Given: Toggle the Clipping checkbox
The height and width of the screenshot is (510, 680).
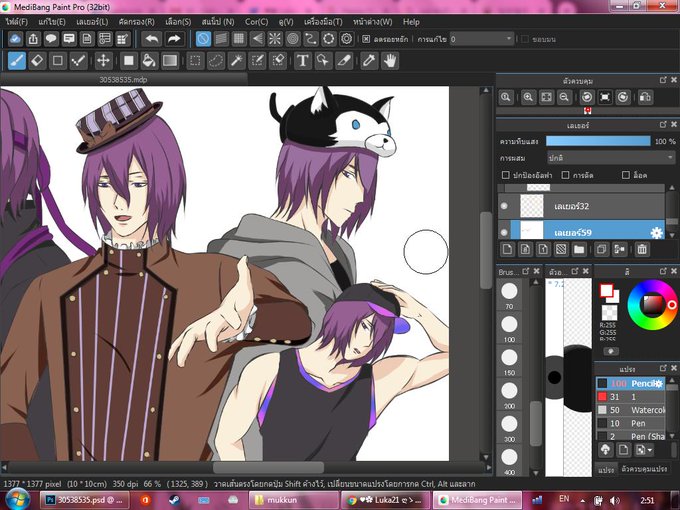Looking at the screenshot, I should pyautogui.click(x=565, y=175).
